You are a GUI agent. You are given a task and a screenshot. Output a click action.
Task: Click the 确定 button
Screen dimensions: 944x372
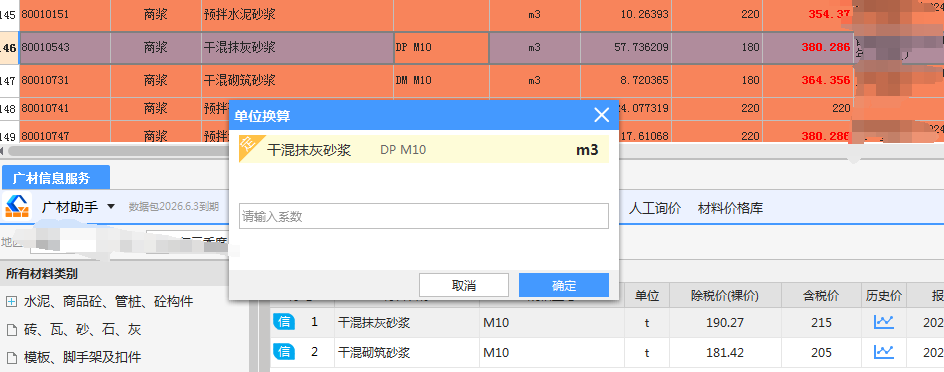[x=564, y=285]
